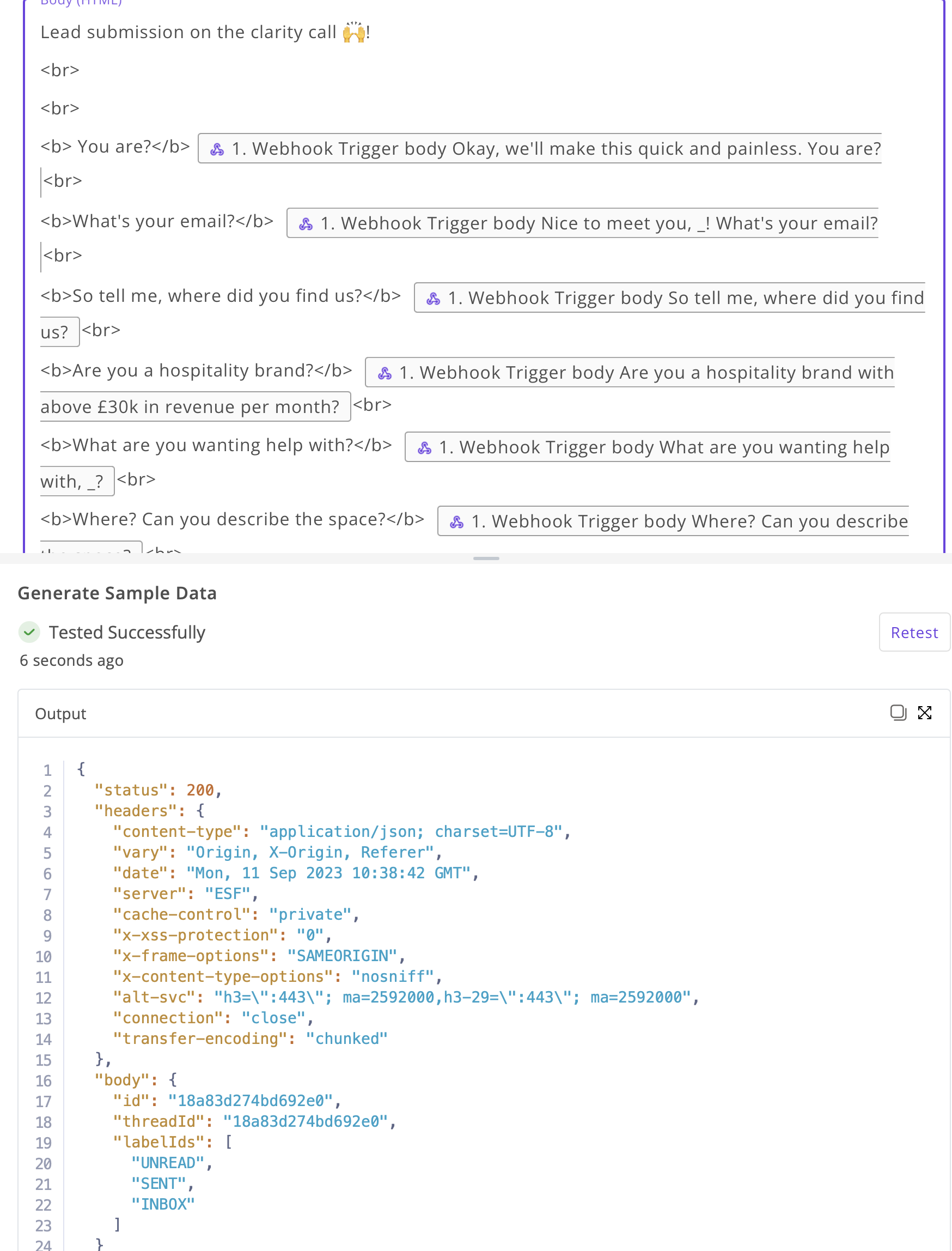
Task: Click the "server": "ESF" line
Action: 186,894
